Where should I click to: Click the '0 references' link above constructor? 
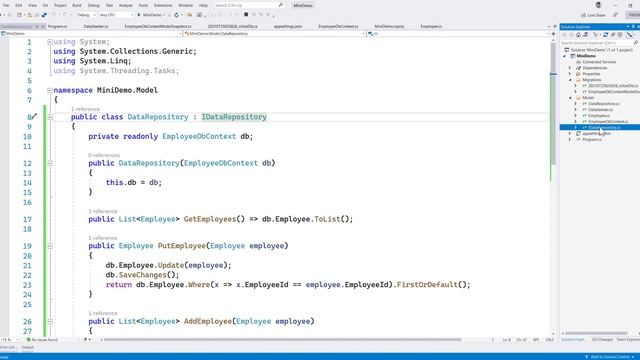click(104, 155)
